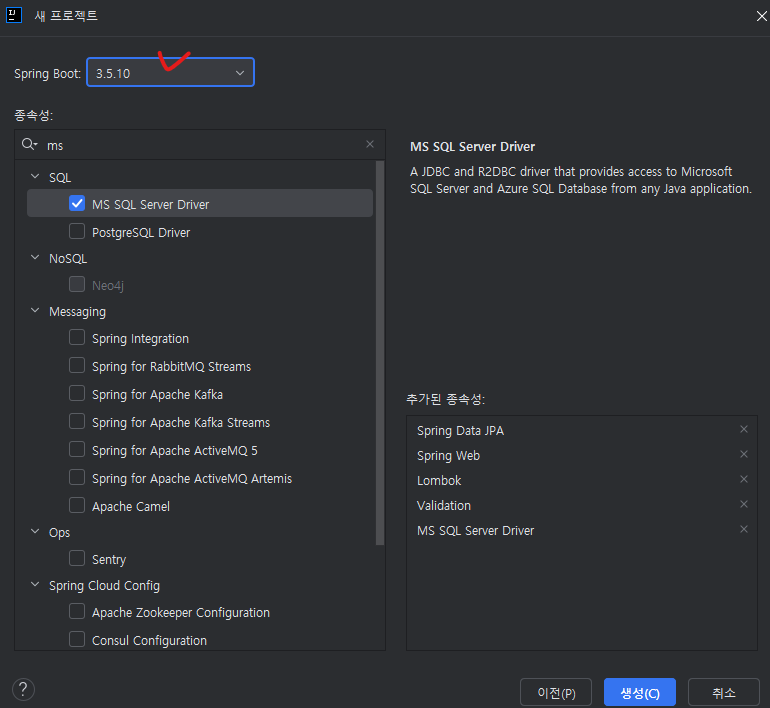This screenshot has height=708, width=770.
Task: Remove Validation from added dependencies
Action: [x=743, y=505]
